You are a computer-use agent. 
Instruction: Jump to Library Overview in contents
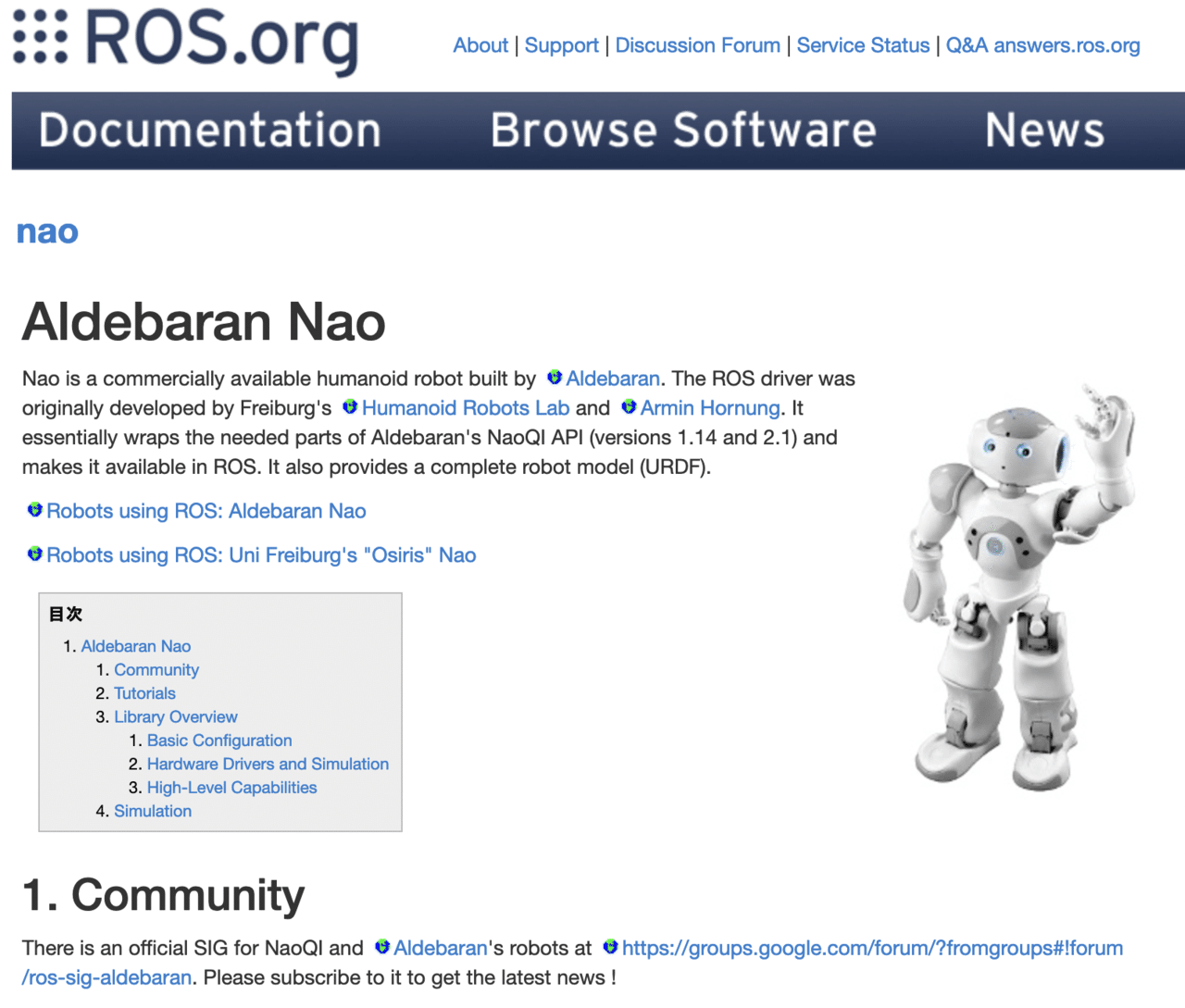coord(176,716)
